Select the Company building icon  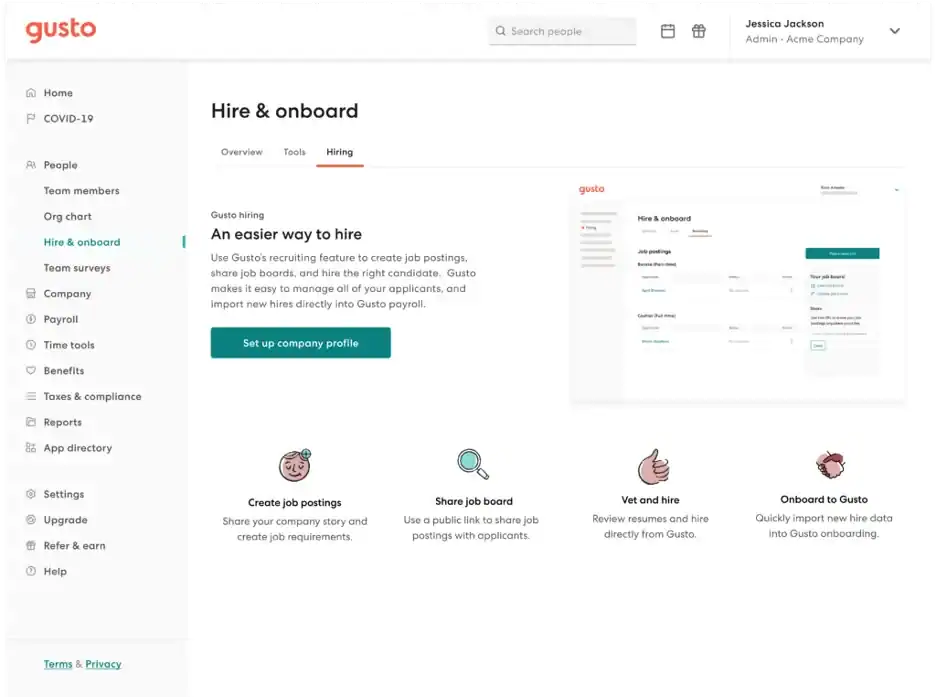pos(32,293)
